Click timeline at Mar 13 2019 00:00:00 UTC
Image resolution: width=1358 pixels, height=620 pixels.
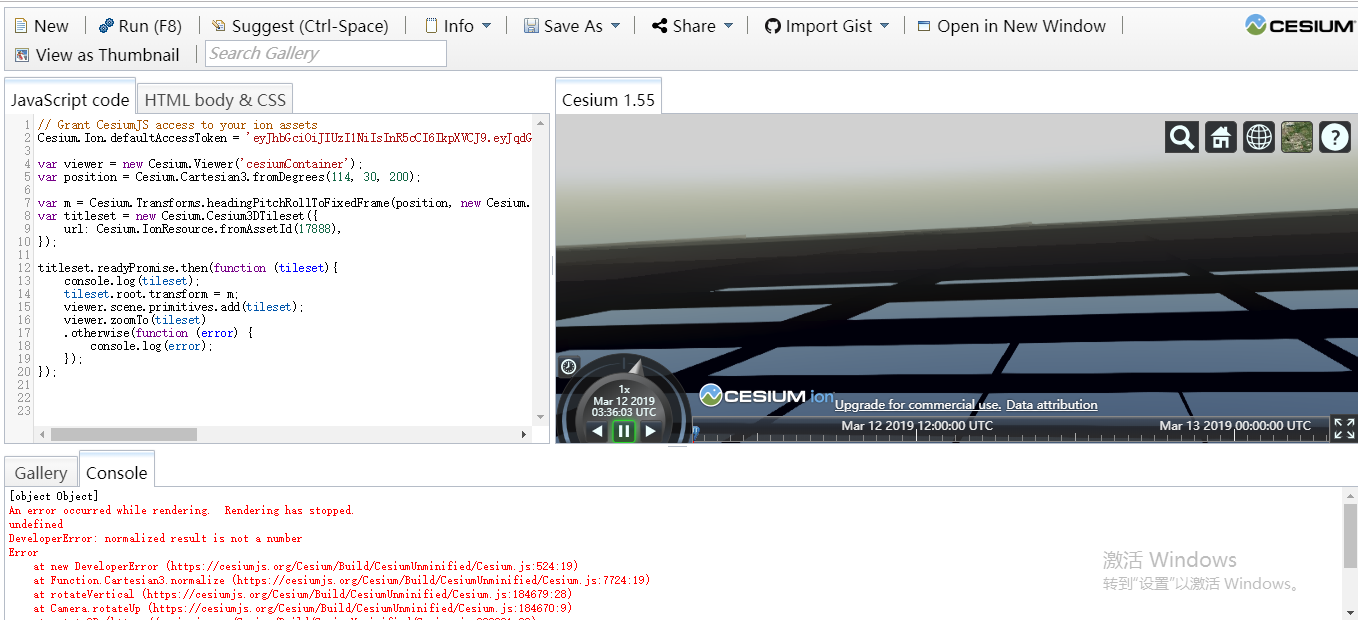pyautogui.click(x=1235, y=426)
